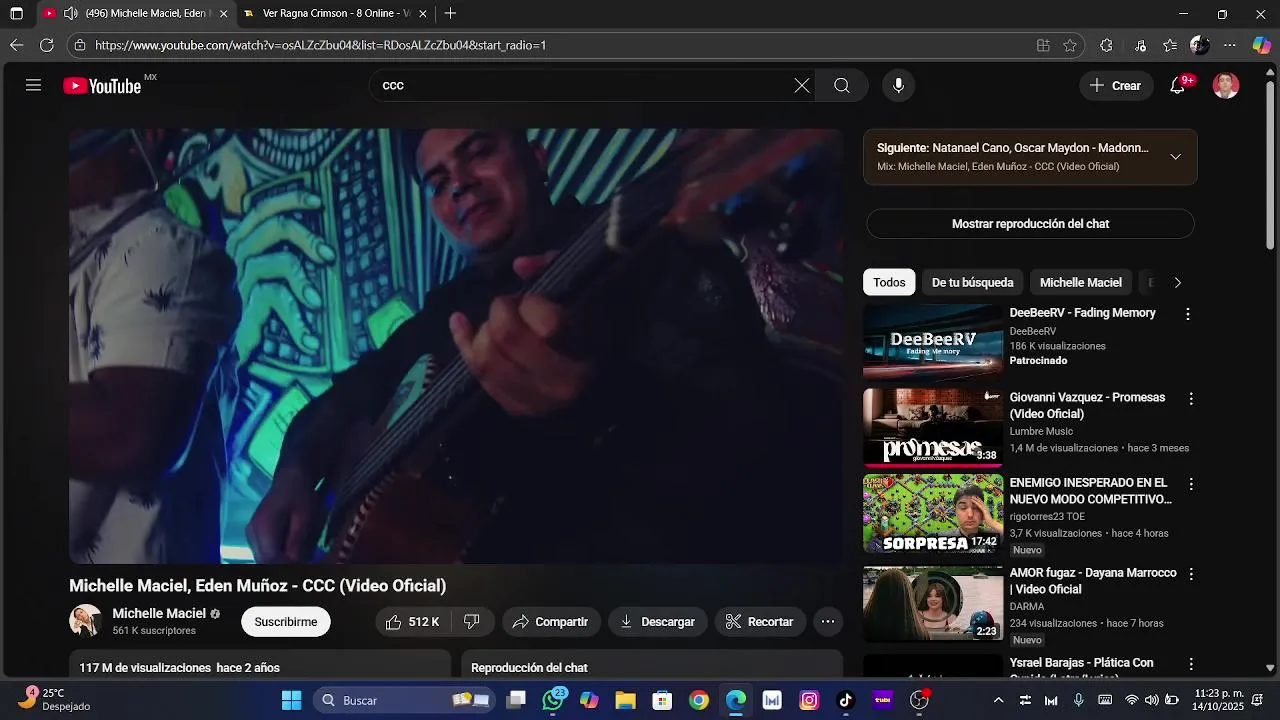The image size is (1280, 720).
Task: Clear the search box text
Action: click(x=802, y=86)
